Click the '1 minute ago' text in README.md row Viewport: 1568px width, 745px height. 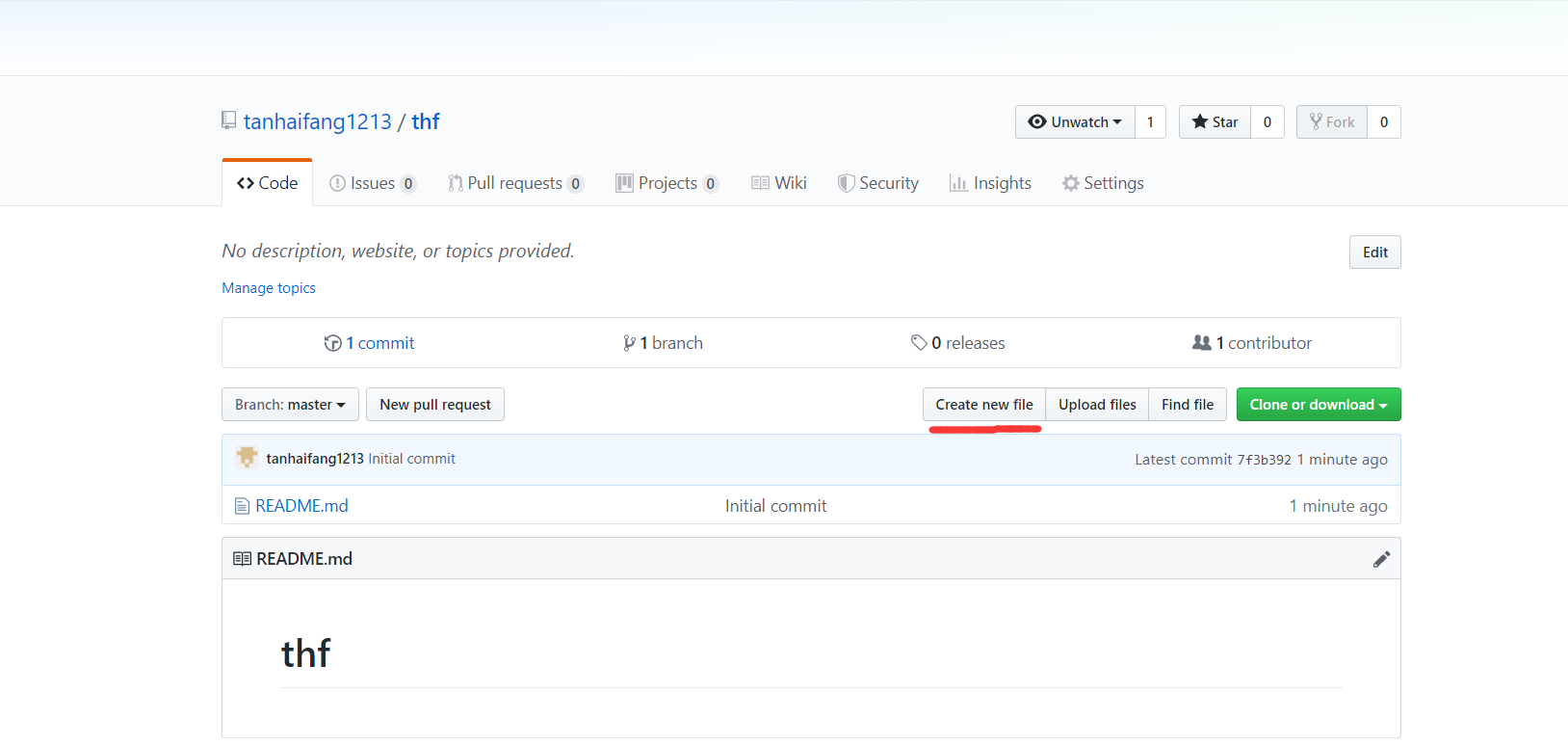tap(1339, 506)
